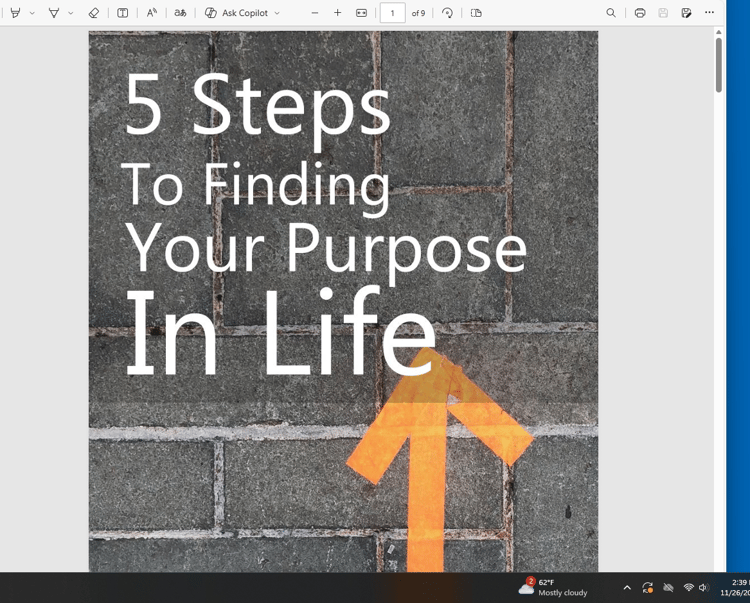This screenshot has height=603, width=750.
Task: Click the Add text tool
Action: pyautogui.click(x=122, y=13)
